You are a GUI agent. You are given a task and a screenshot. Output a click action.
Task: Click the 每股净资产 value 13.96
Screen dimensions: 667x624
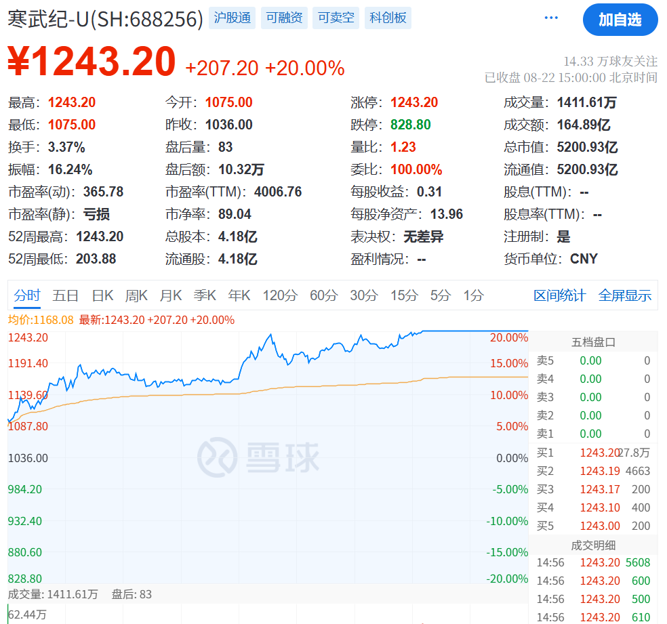(446, 214)
